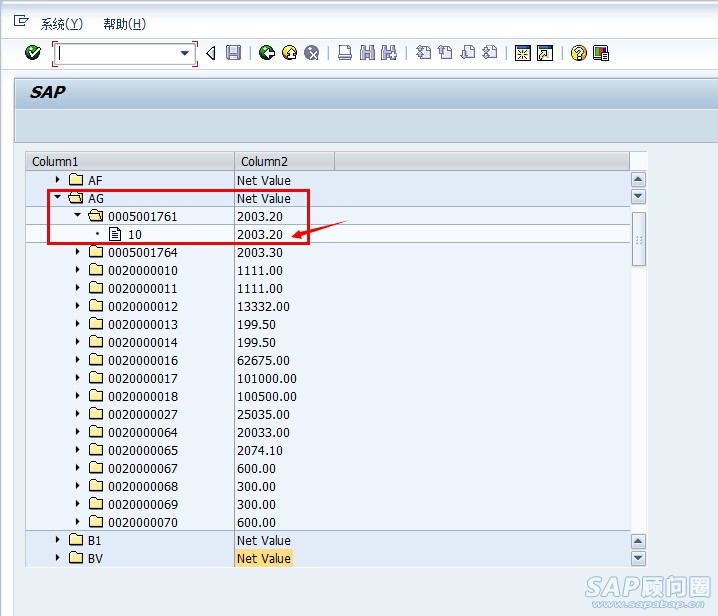Click the Create New Session icon
The height and width of the screenshot is (616, 718).
tap(522, 53)
